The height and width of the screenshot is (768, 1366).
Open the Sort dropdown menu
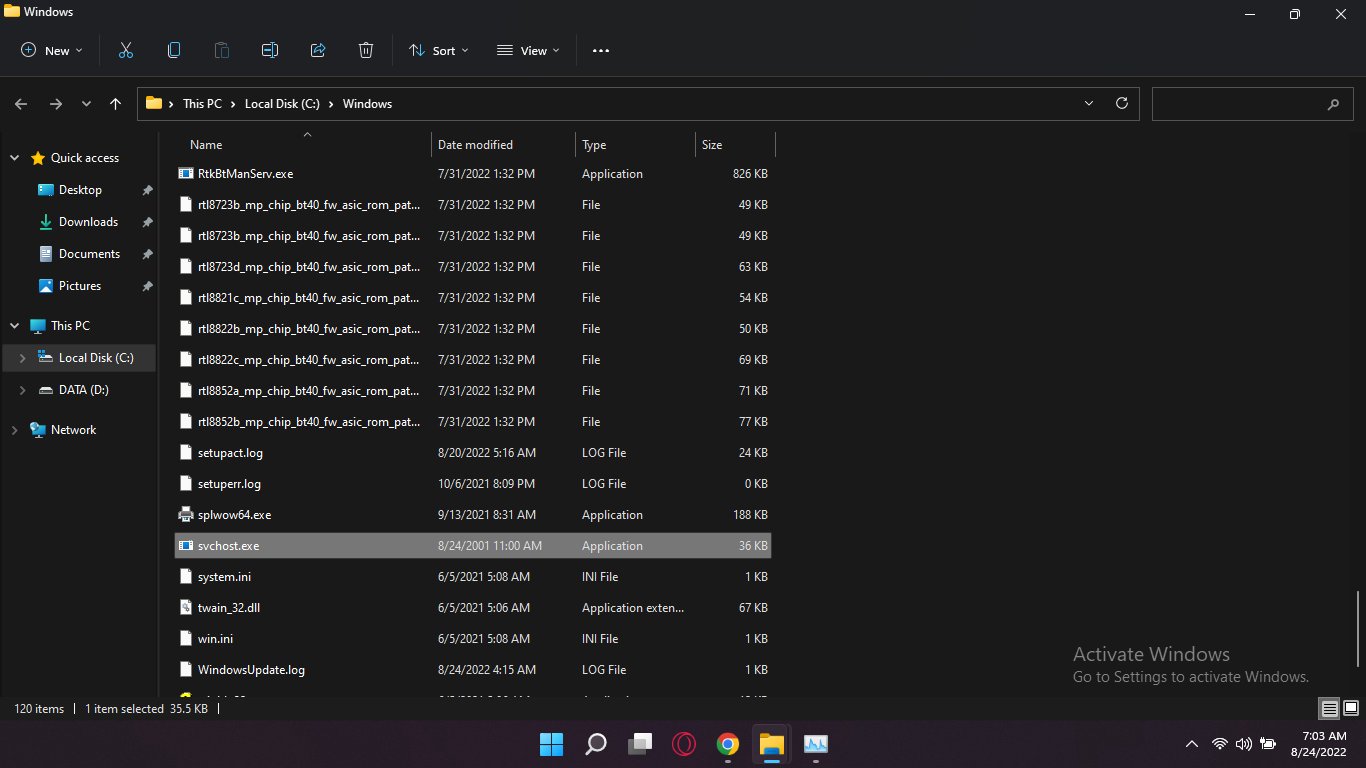pos(439,50)
